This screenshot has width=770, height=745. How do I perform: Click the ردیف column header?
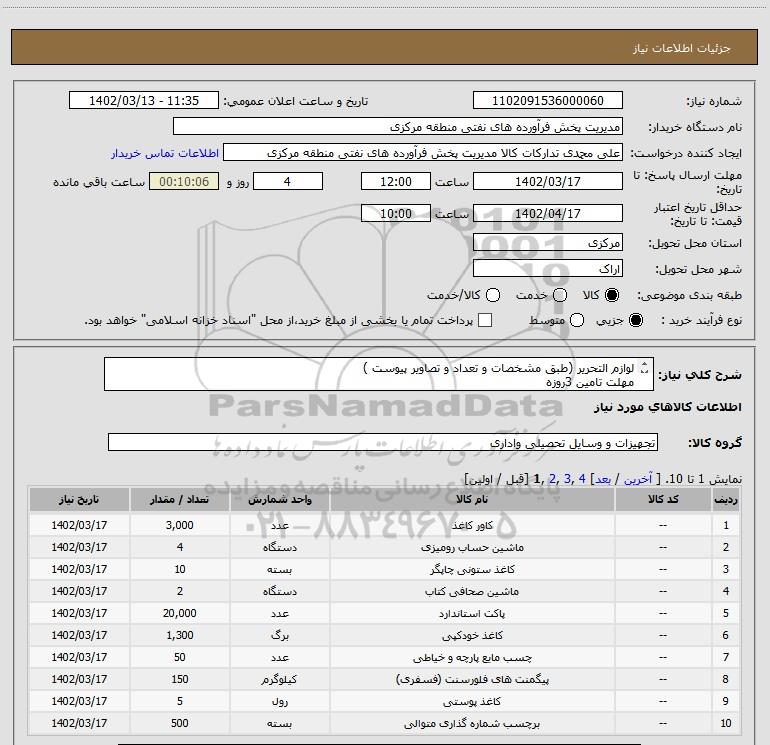726,499
